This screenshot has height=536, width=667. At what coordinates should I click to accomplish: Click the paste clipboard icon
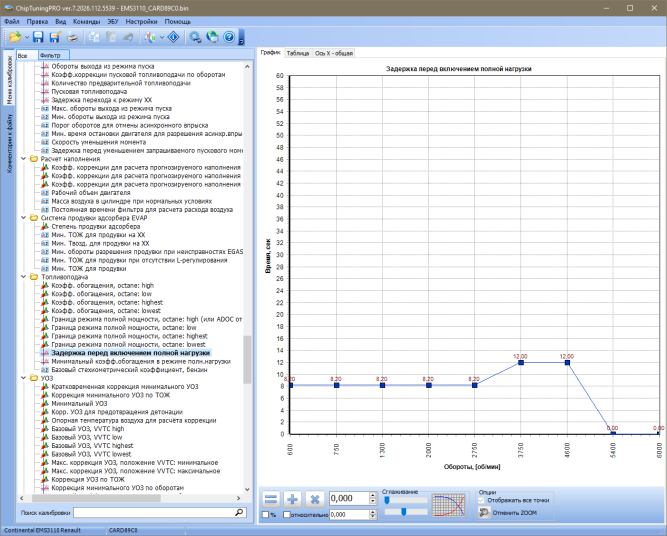[x=111, y=37]
